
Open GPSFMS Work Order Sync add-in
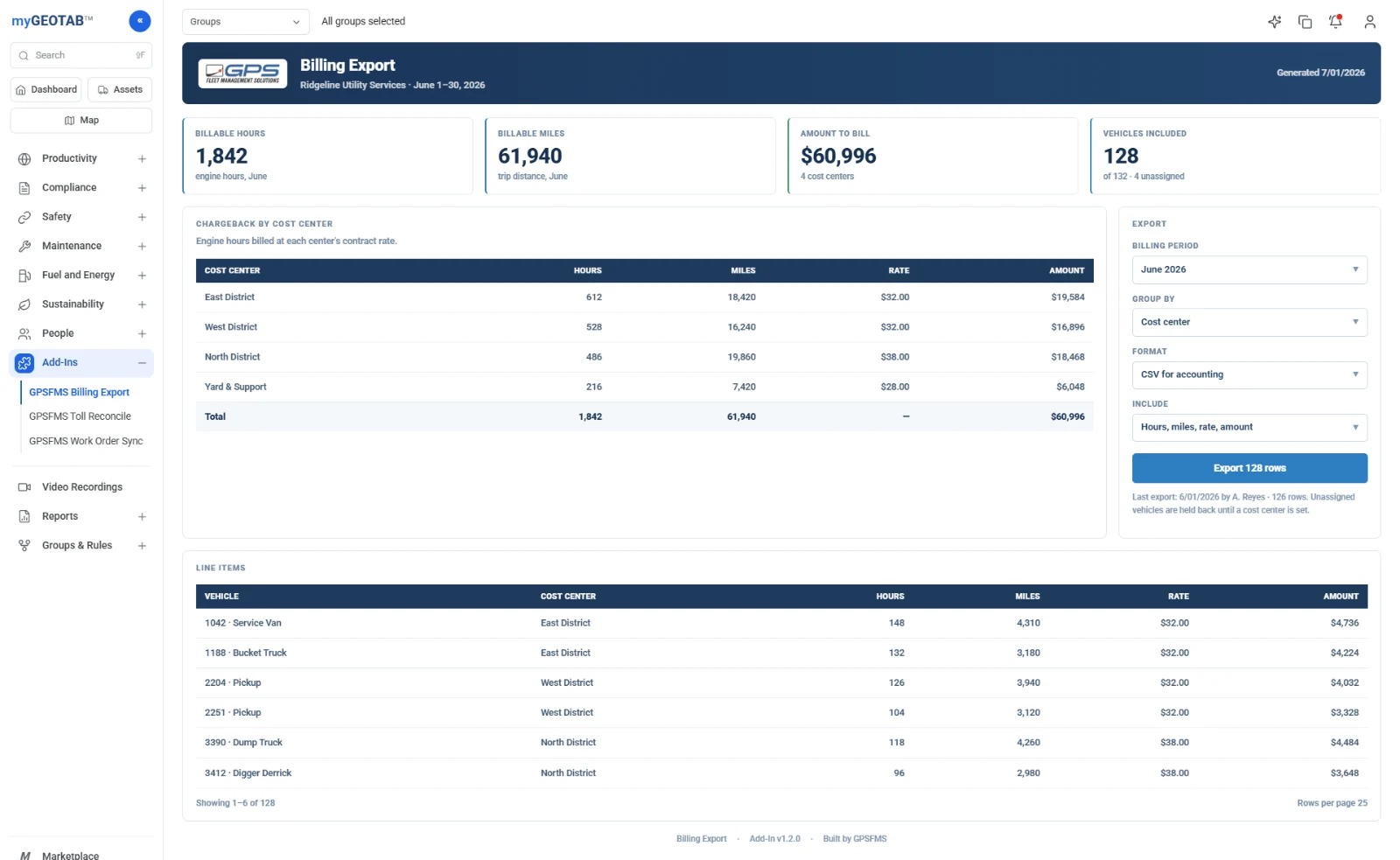click(x=86, y=441)
